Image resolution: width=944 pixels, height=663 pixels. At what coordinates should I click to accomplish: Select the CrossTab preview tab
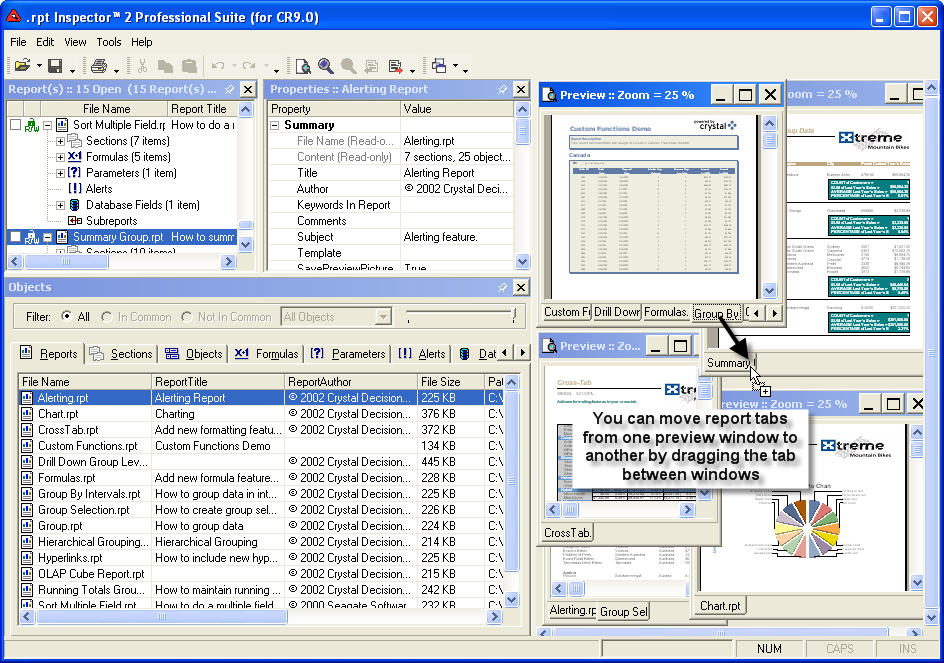(567, 533)
